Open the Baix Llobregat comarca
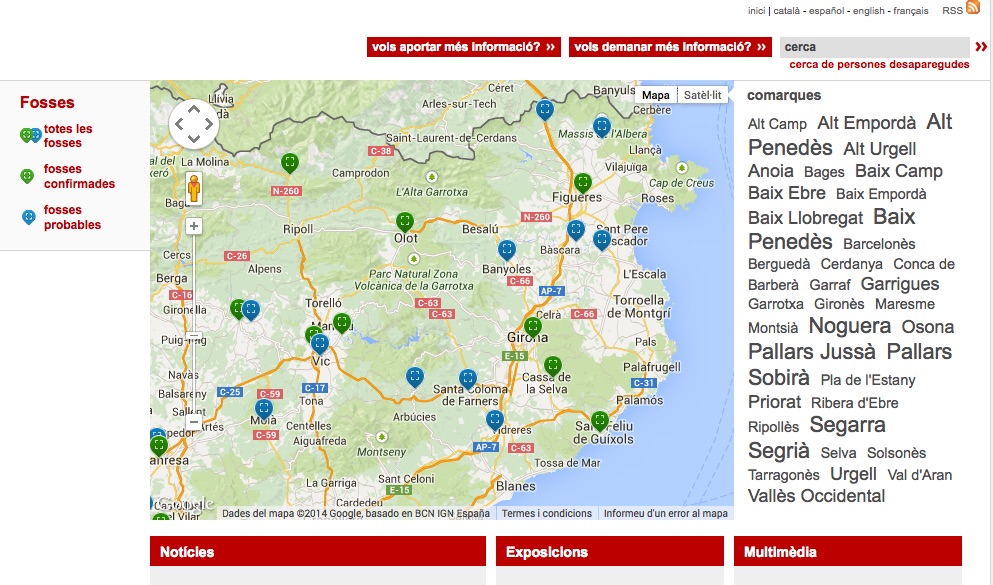 pyautogui.click(x=806, y=218)
